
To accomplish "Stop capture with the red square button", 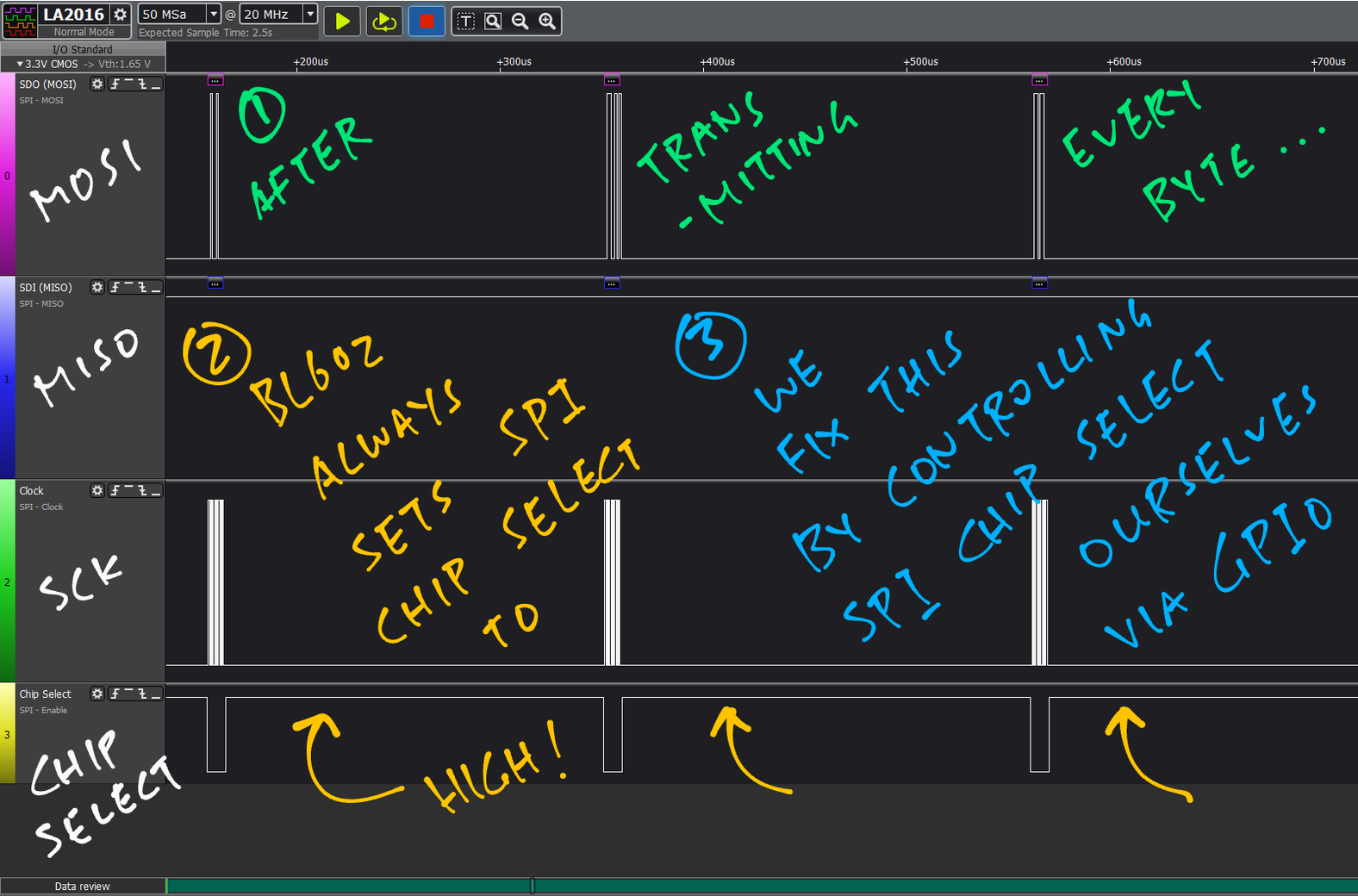I will click(x=427, y=21).
